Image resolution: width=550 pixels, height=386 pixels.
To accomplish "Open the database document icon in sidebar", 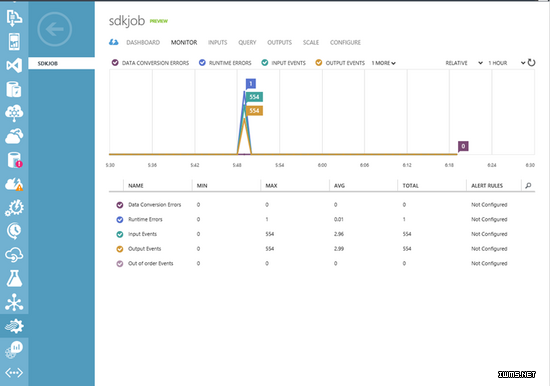I will pos(14,89).
